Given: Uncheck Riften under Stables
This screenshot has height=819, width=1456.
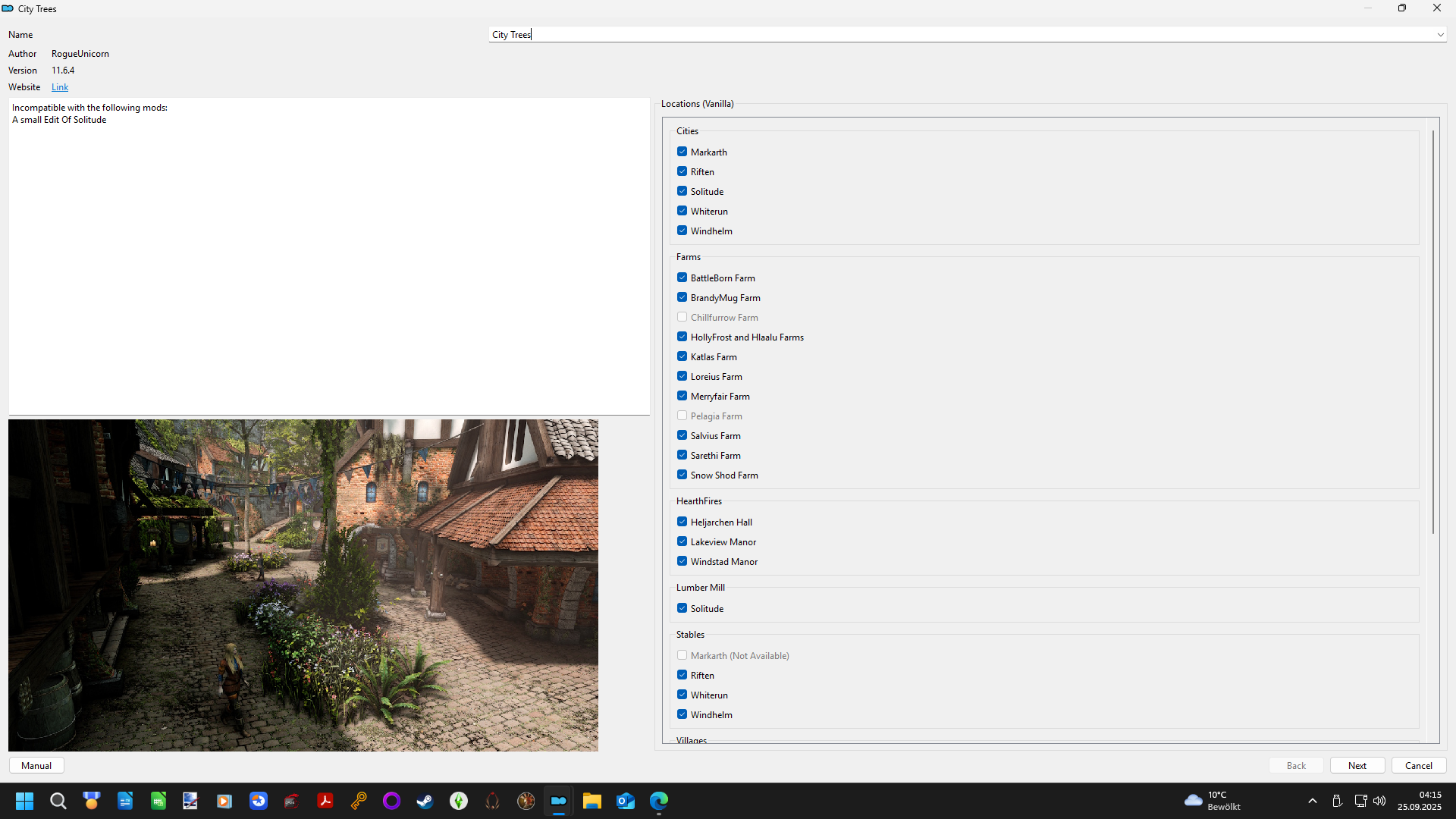Looking at the screenshot, I should [682, 675].
